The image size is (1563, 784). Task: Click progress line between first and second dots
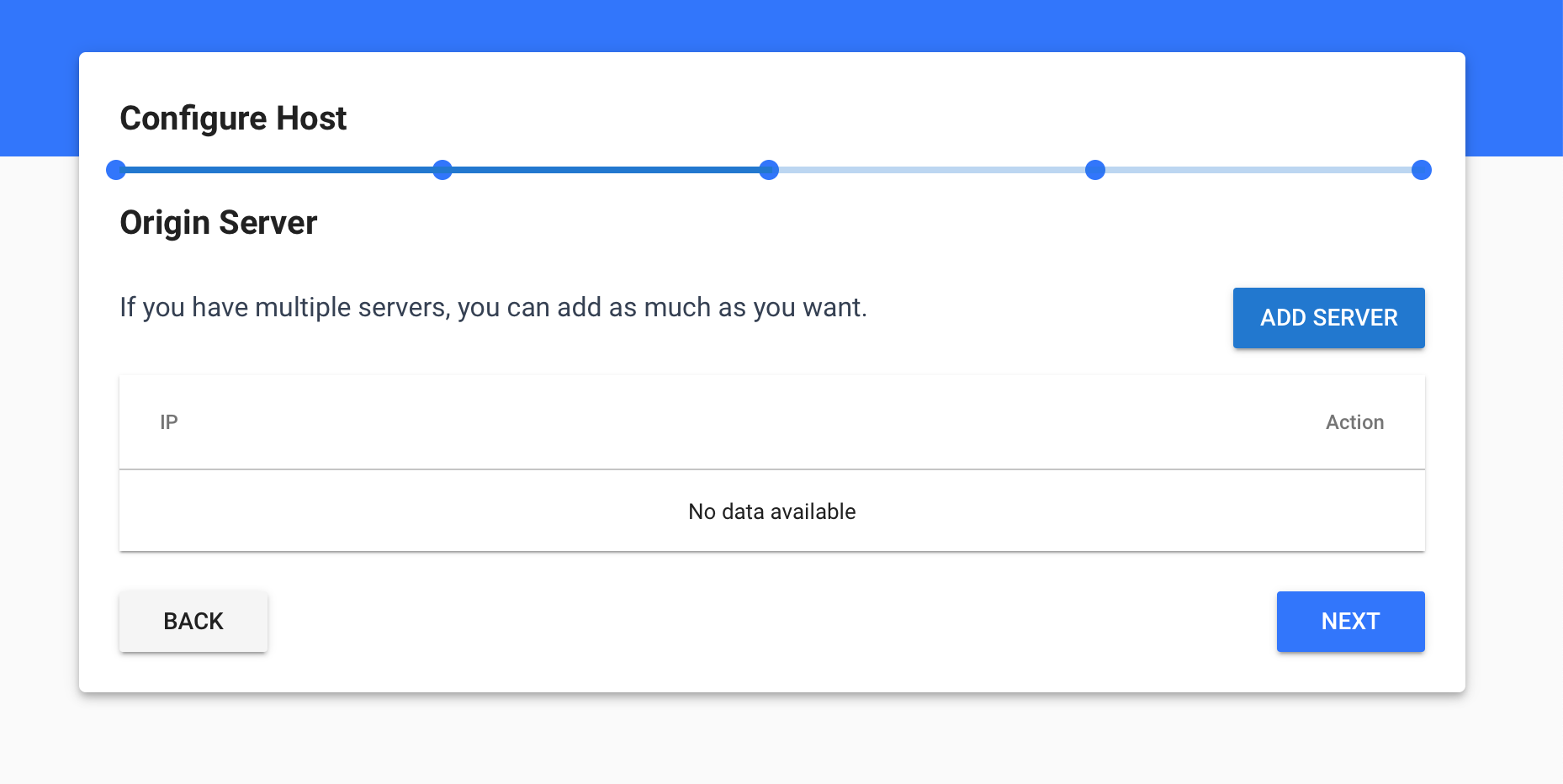tap(279, 170)
